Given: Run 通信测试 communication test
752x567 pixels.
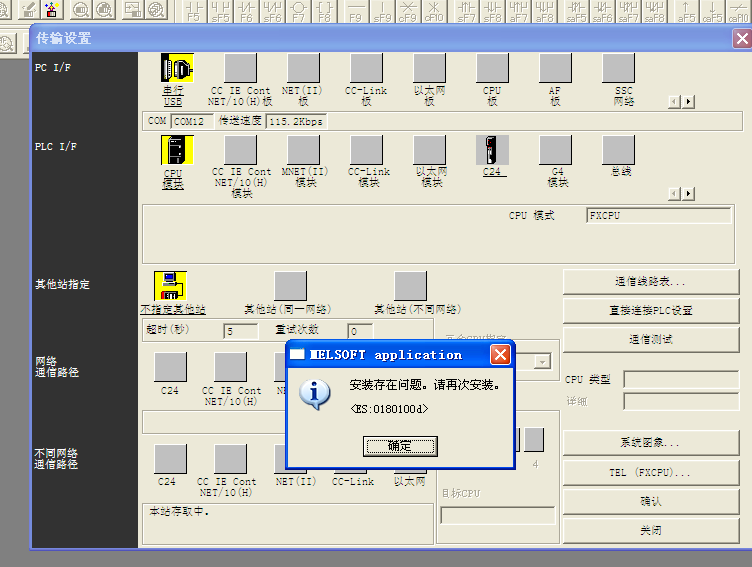Looking at the screenshot, I should coord(650,340).
